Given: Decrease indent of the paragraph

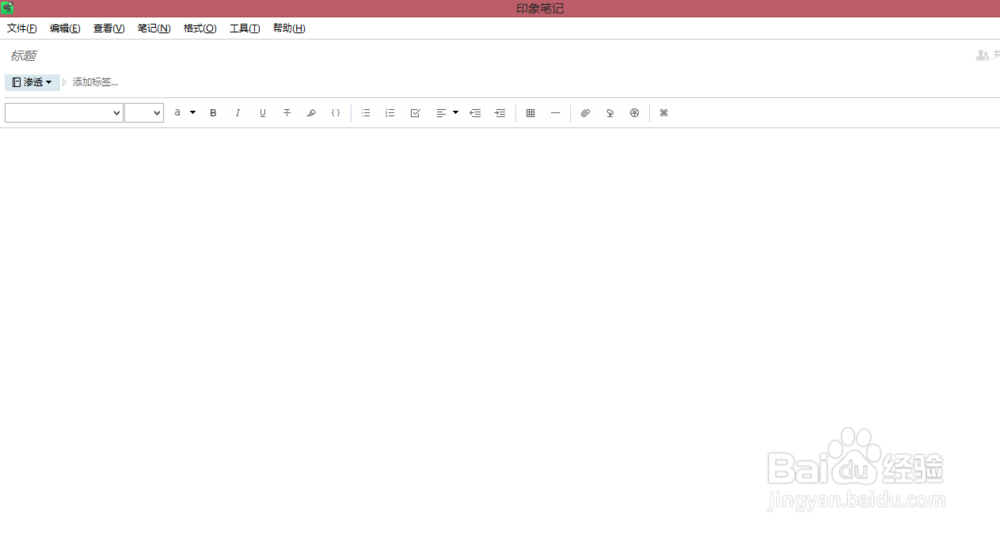Looking at the screenshot, I should [x=475, y=113].
